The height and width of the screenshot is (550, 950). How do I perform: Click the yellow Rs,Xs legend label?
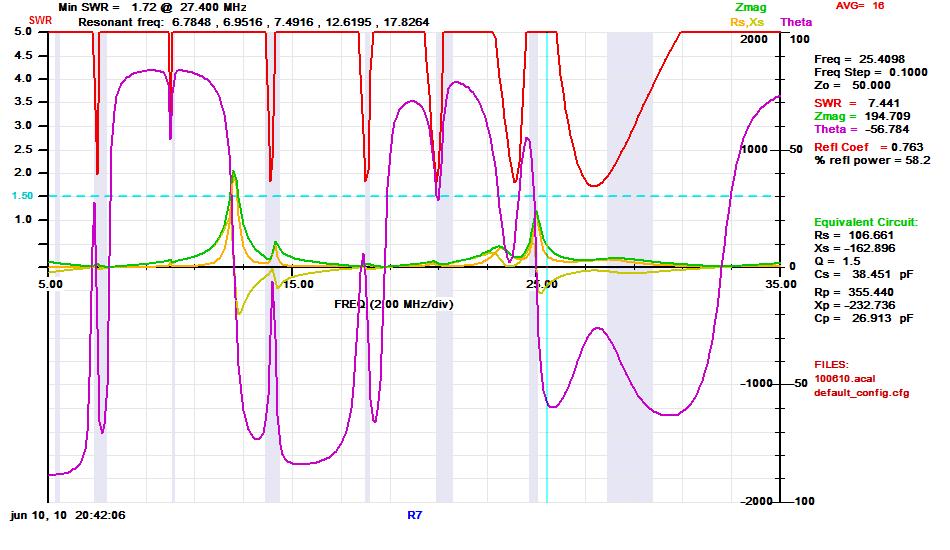click(750, 21)
